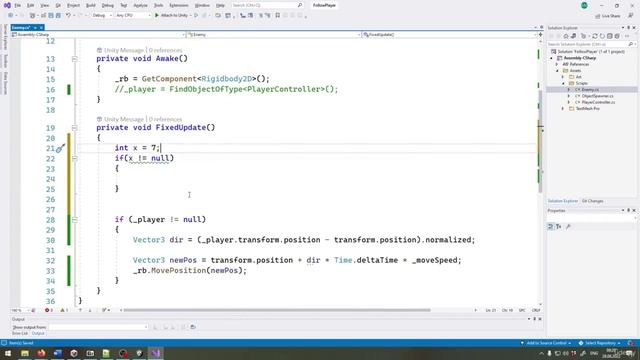This screenshot has width=640, height=360.
Task: Click Add to Source Control
Action: coord(546,343)
